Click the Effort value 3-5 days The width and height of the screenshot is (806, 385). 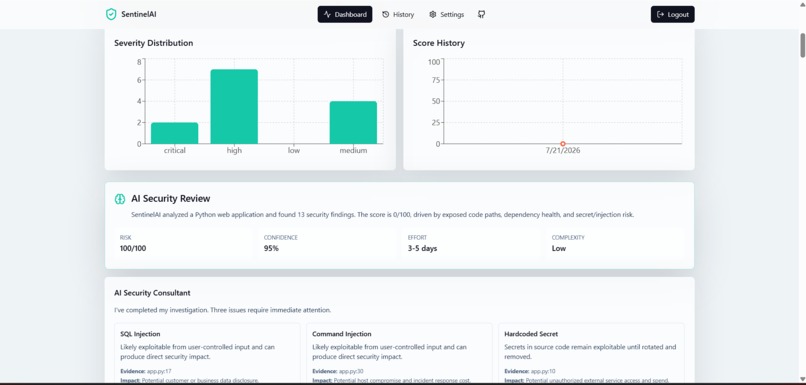pos(423,248)
